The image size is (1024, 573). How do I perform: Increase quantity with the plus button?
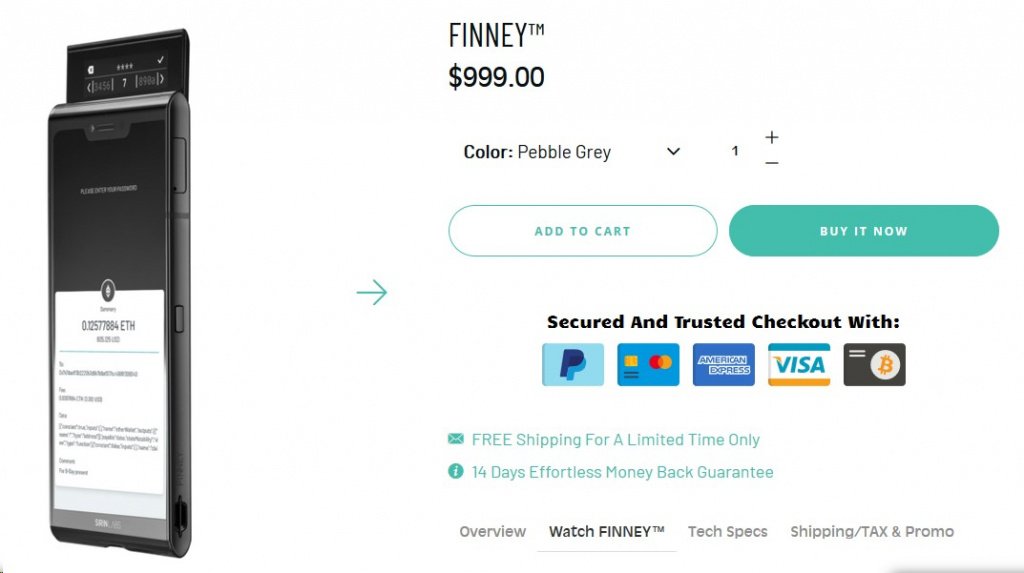click(771, 137)
